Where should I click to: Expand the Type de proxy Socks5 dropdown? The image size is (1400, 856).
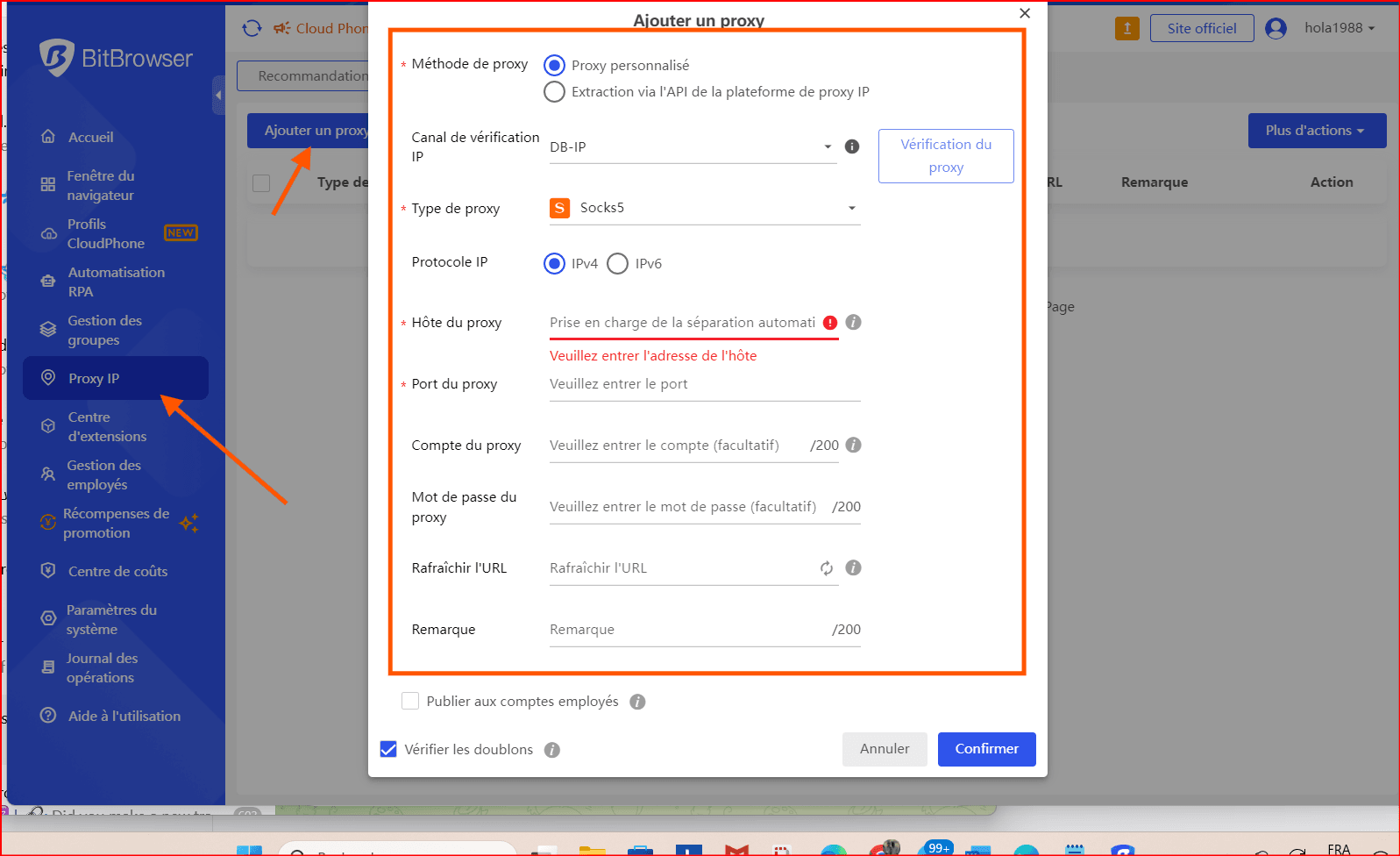click(704, 208)
